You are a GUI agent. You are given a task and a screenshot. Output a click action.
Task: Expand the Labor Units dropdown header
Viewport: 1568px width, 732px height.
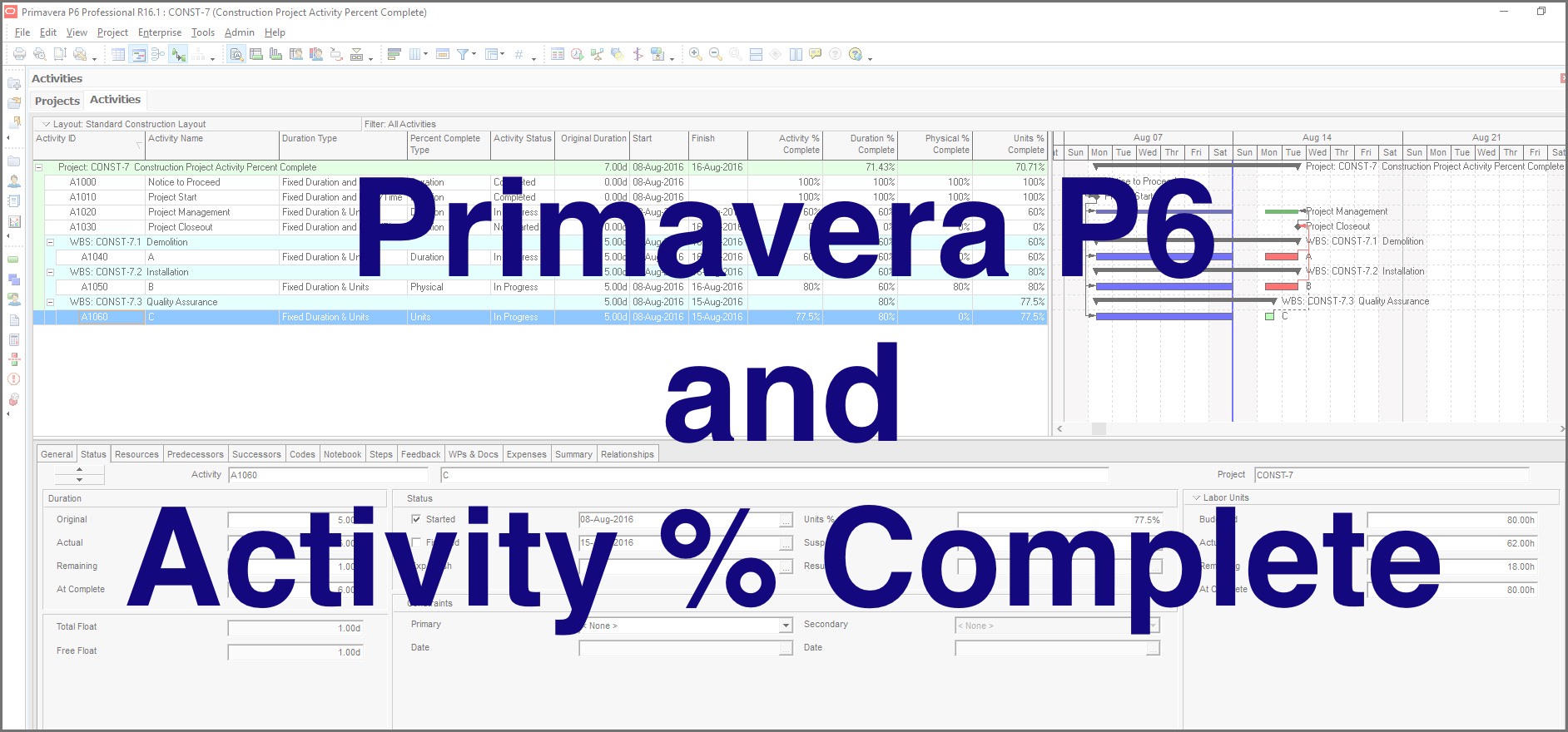1197,497
